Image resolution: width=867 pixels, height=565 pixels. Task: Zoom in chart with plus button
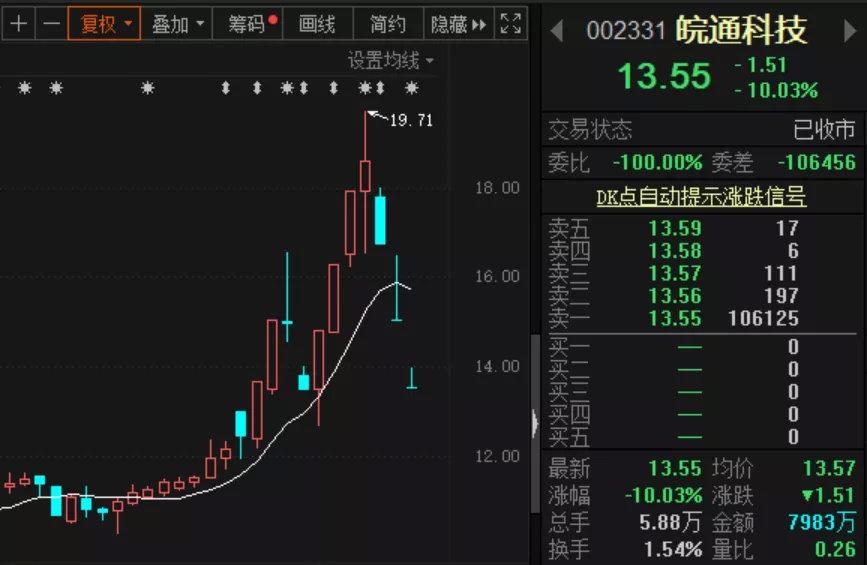[19, 24]
